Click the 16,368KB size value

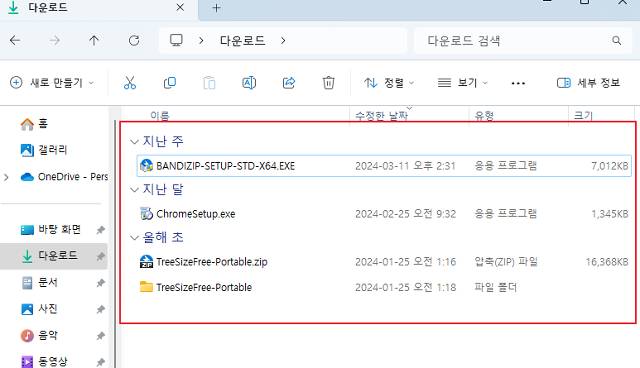coord(607,262)
